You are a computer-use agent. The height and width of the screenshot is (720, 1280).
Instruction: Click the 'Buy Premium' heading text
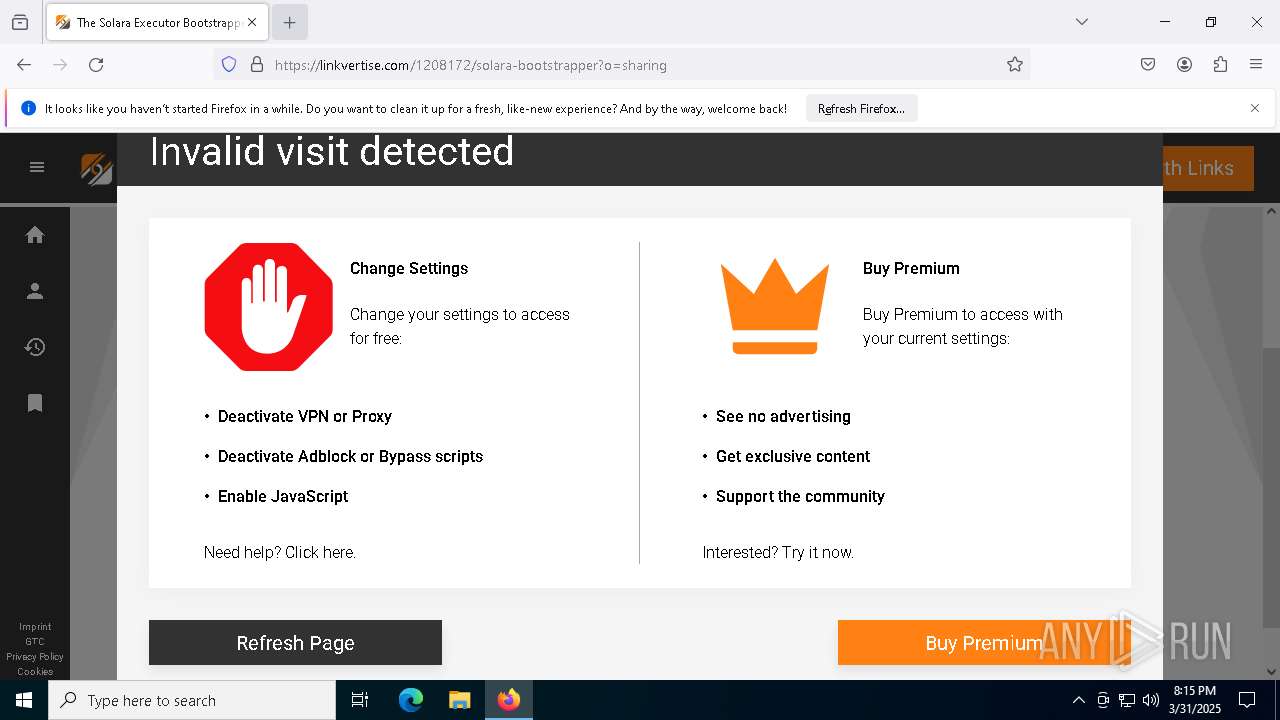tap(911, 268)
